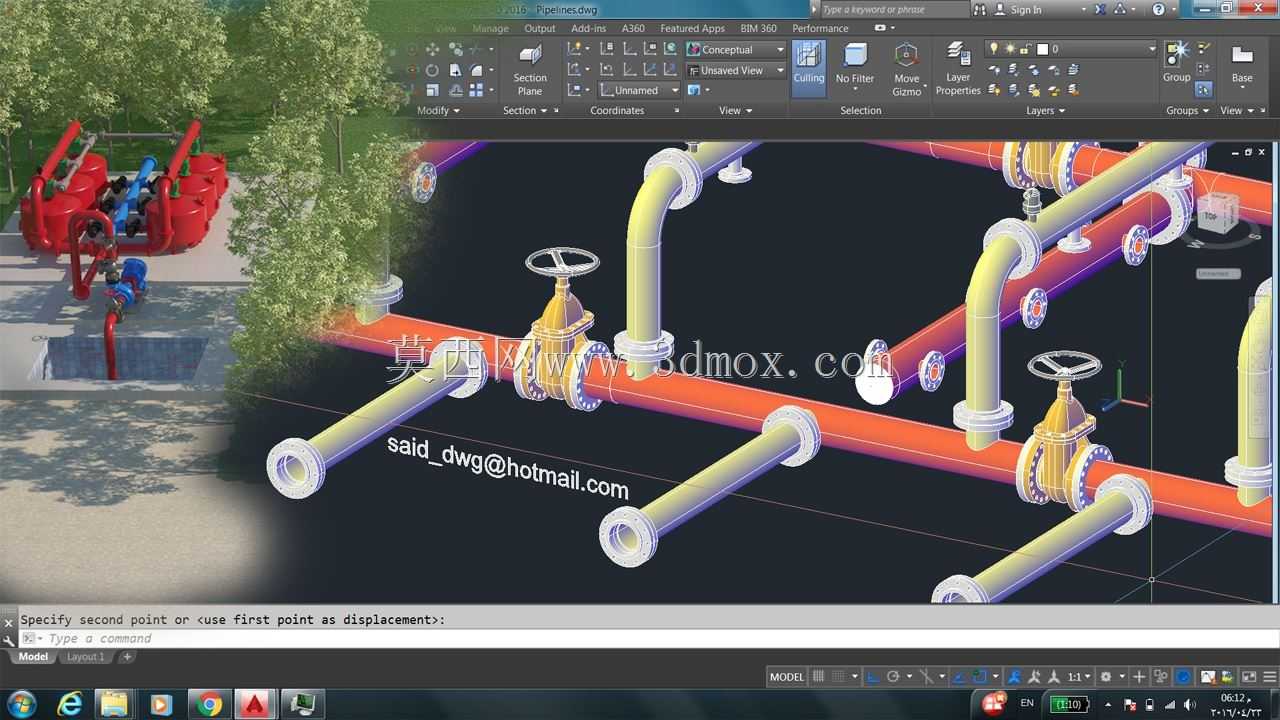Open Windows Start button
Image resolution: width=1280 pixels, height=720 pixels.
coord(21,704)
